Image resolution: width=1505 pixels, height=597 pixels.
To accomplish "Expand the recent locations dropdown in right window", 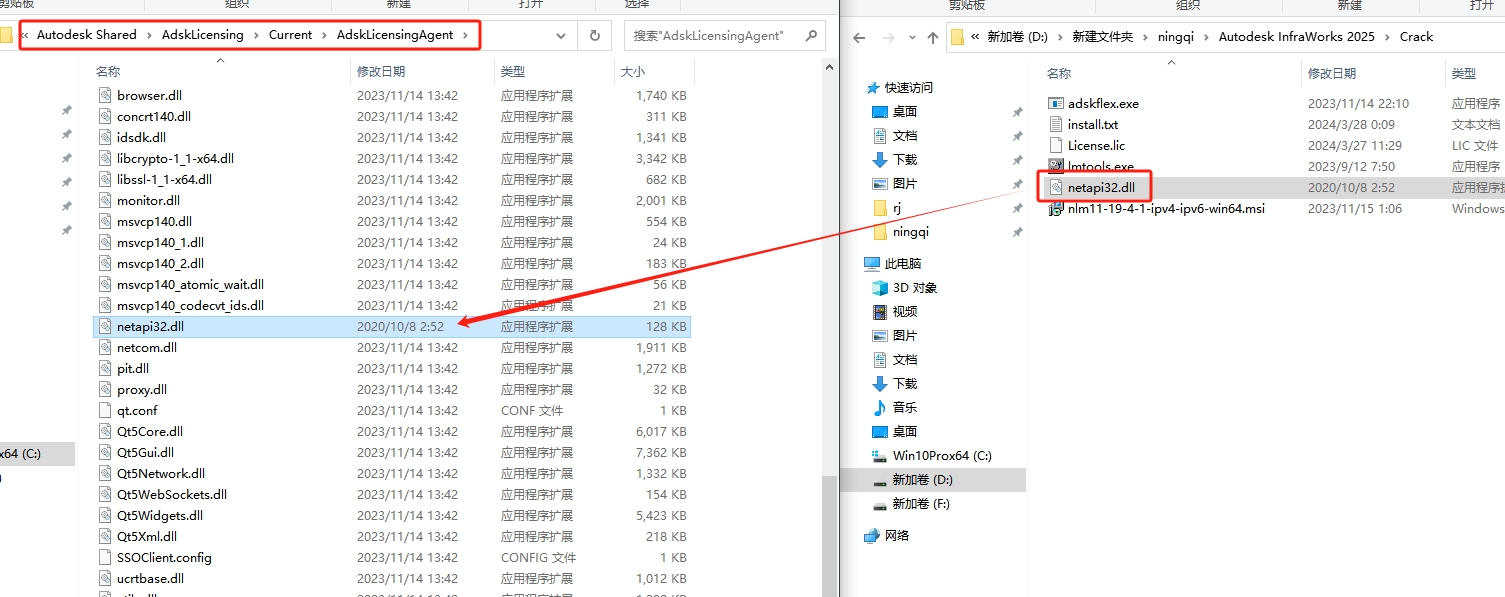I will pos(910,37).
